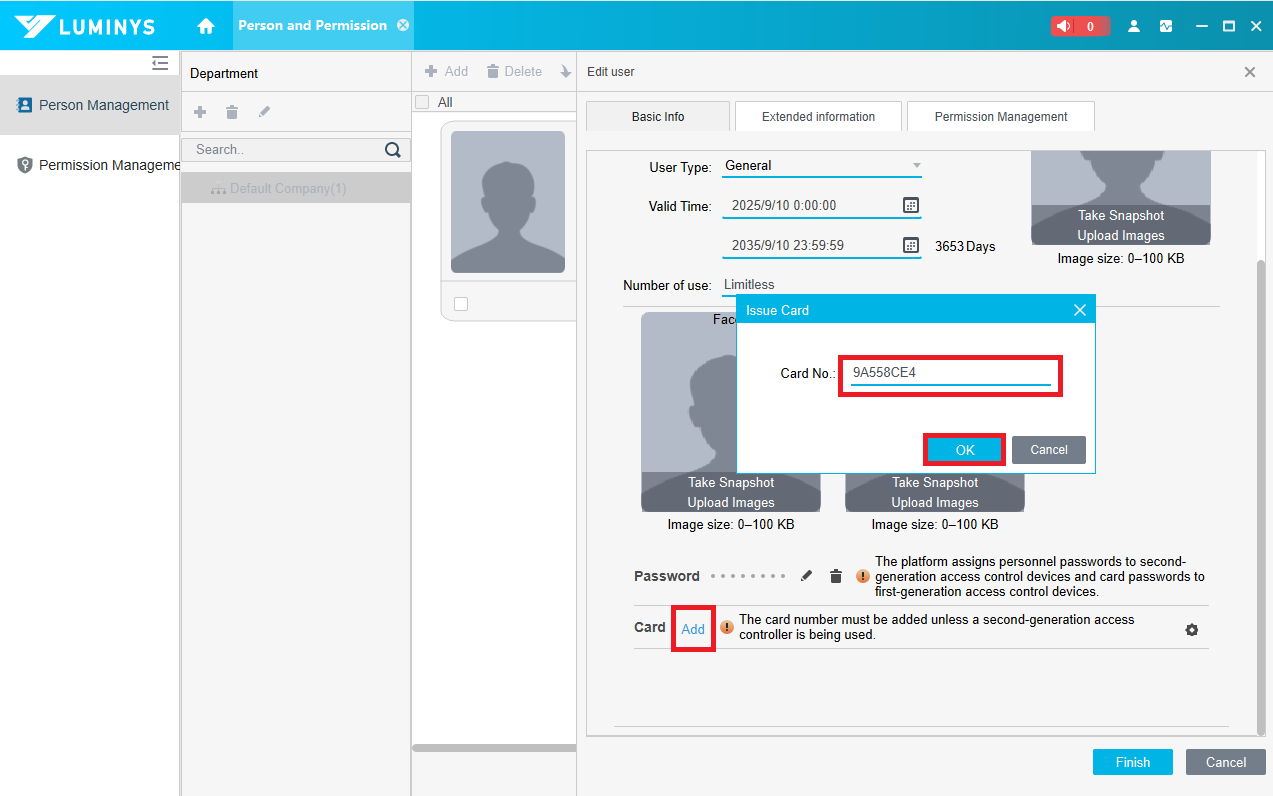Delete the password using its trash icon
Viewport: 1273px width, 796px height.
[x=836, y=576]
